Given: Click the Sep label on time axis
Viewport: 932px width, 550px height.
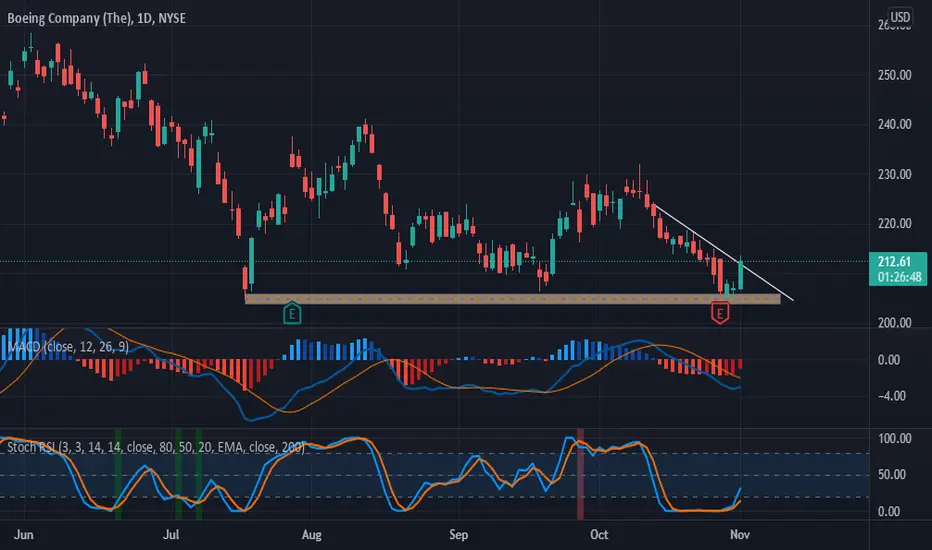Looking at the screenshot, I should [458, 535].
